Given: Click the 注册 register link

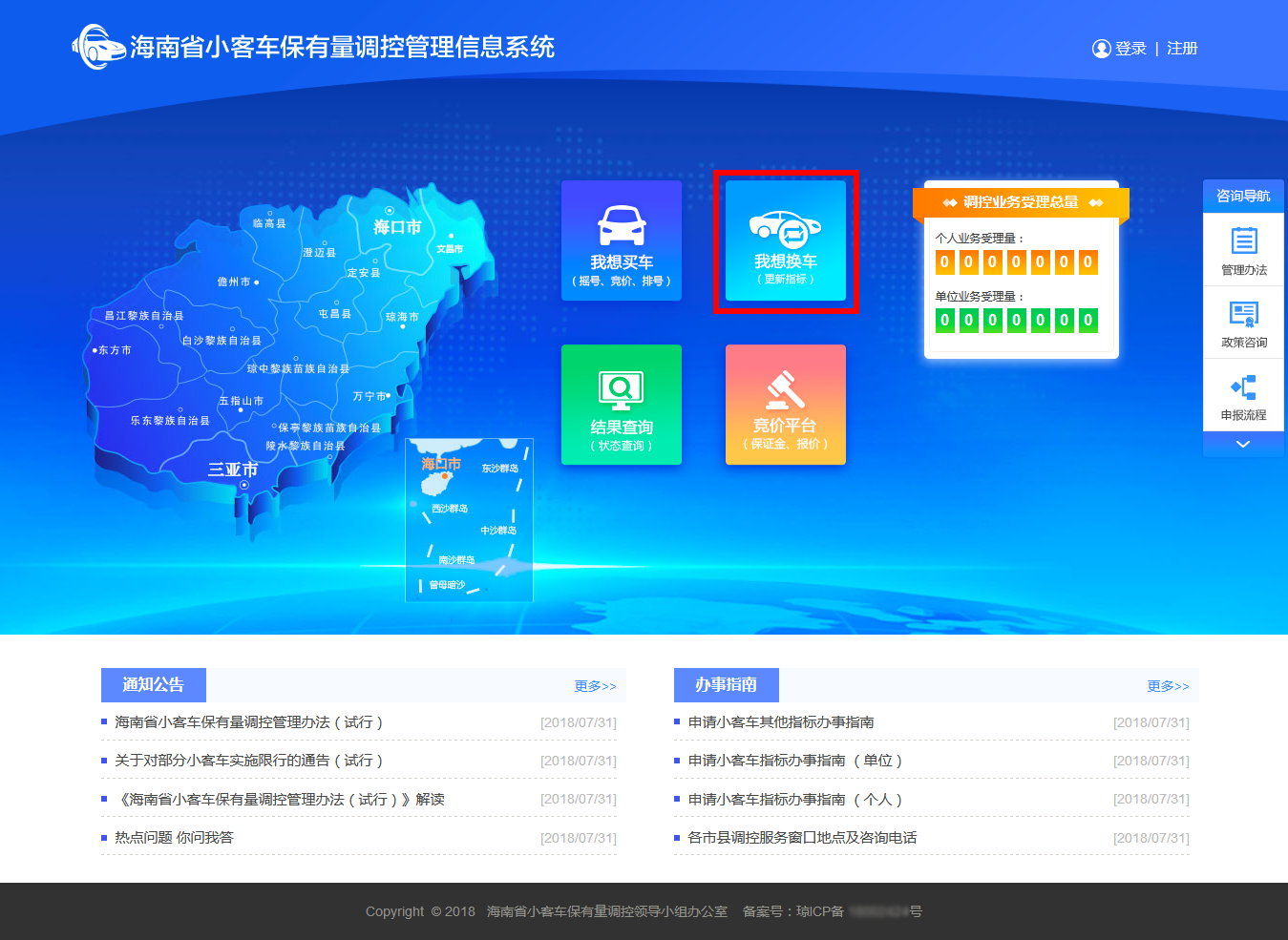Looking at the screenshot, I should (1182, 49).
